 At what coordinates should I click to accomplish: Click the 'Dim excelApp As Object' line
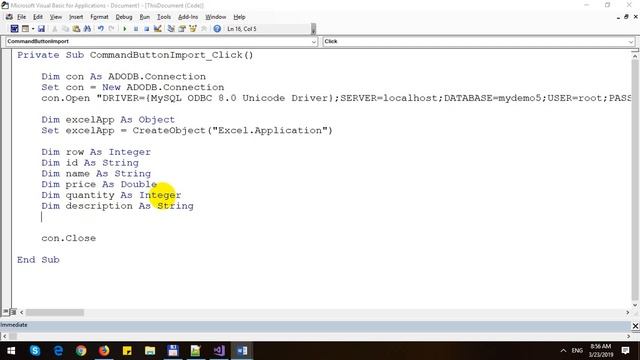(108, 120)
